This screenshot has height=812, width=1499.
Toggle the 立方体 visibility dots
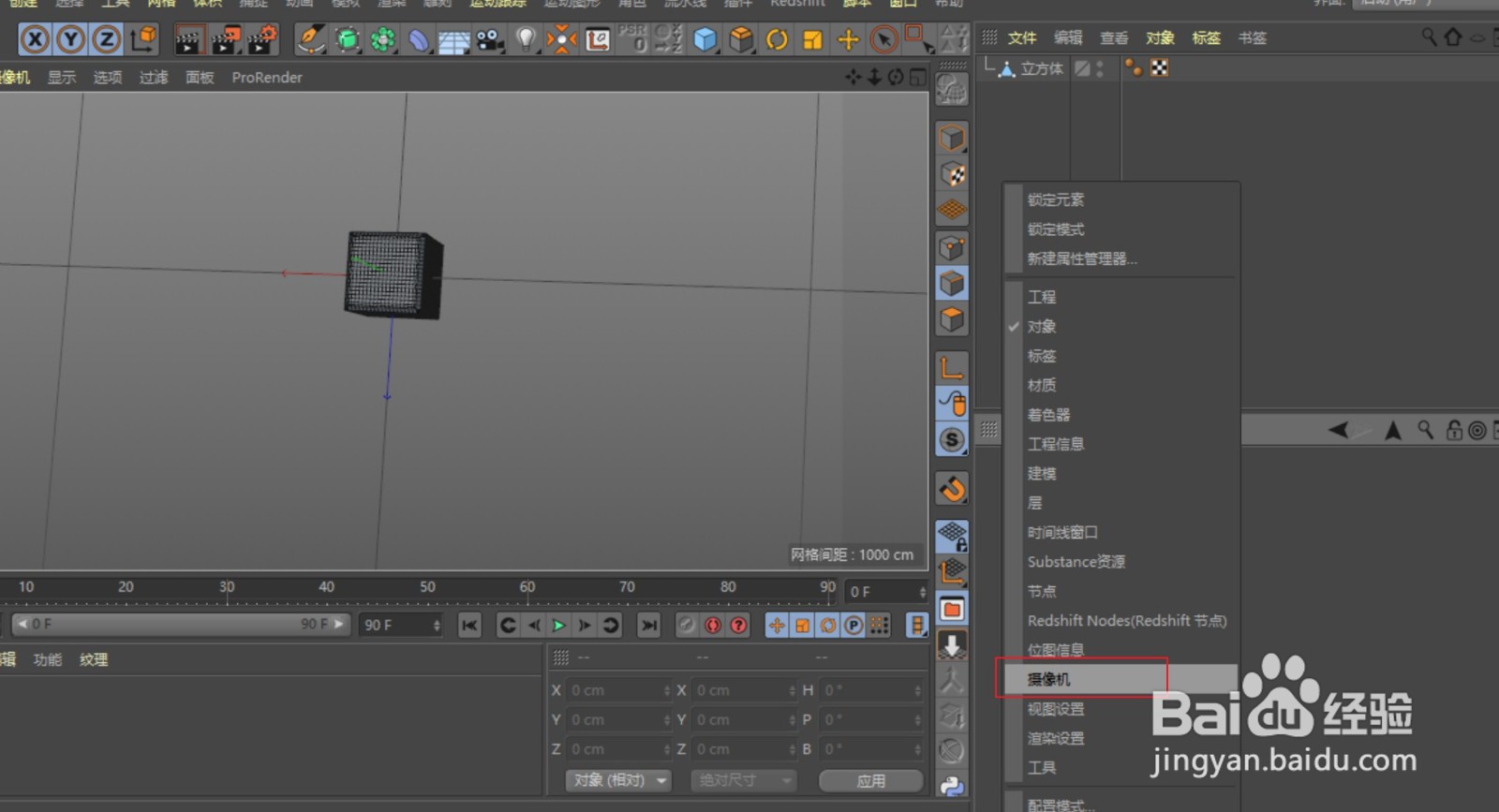(1100, 68)
